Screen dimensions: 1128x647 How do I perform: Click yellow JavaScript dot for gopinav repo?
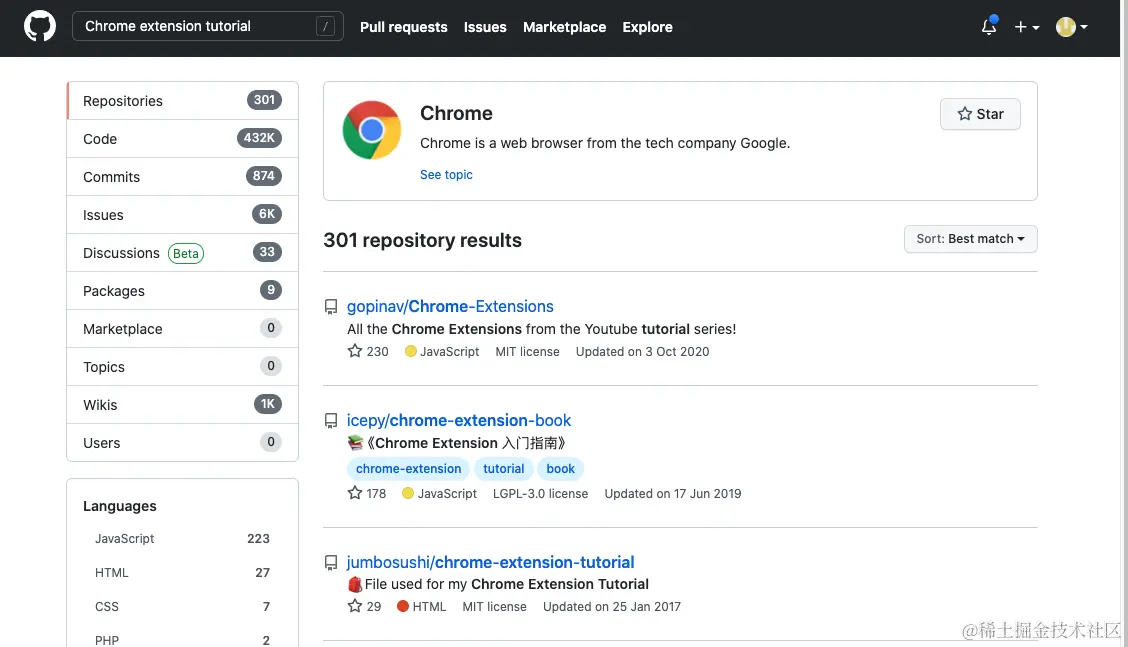click(x=411, y=351)
